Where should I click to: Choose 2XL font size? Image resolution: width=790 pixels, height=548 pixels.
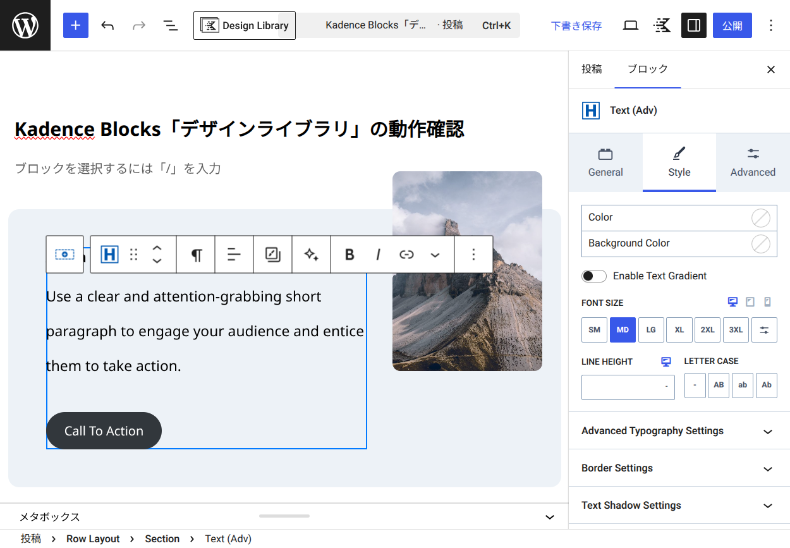[x=707, y=330]
